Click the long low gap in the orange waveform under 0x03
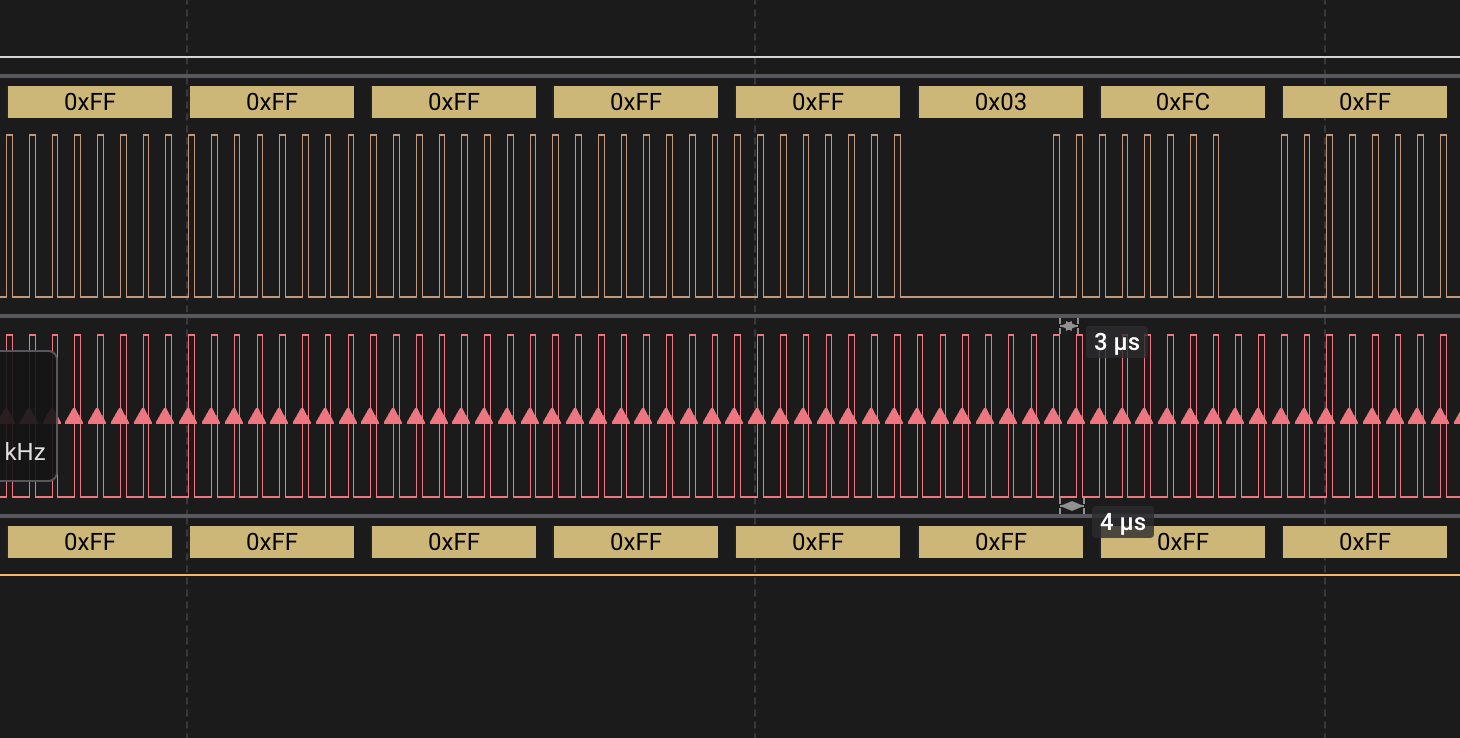This screenshot has width=1460, height=738. tap(977, 296)
